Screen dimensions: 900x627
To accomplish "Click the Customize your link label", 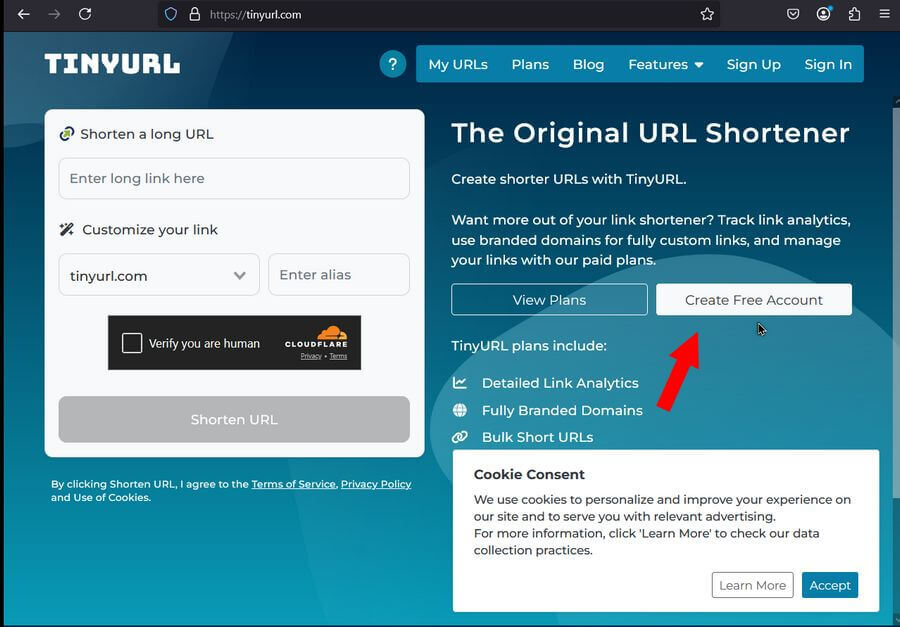I will tap(150, 230).
